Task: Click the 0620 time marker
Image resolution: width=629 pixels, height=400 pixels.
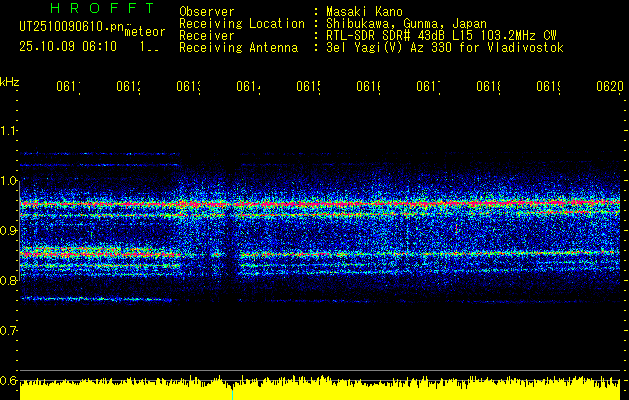Action: click(x=610, y=86)
